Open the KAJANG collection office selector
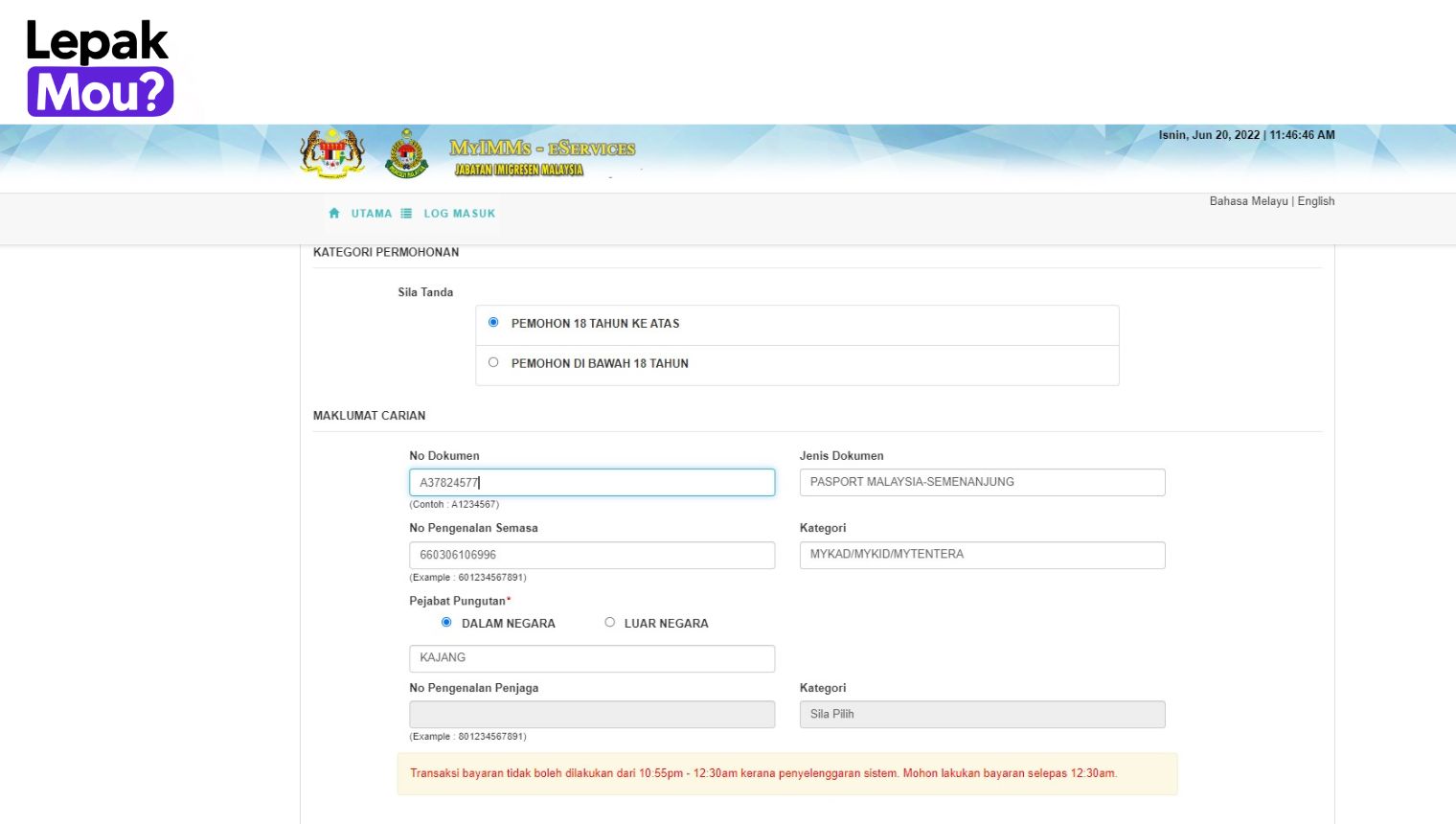This screenshot has width=1456, height=824. [x=592, y=658]
